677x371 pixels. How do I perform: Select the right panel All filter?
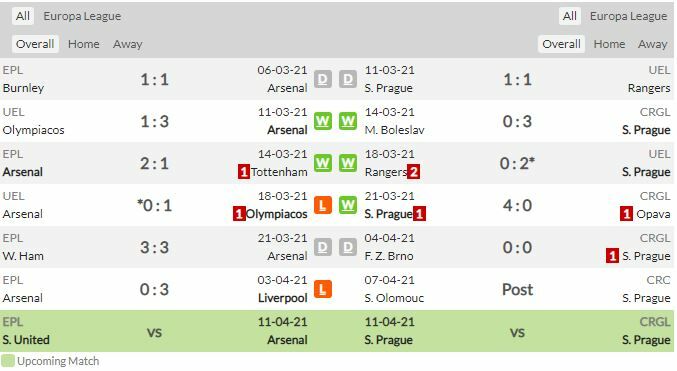coord(569,16)
